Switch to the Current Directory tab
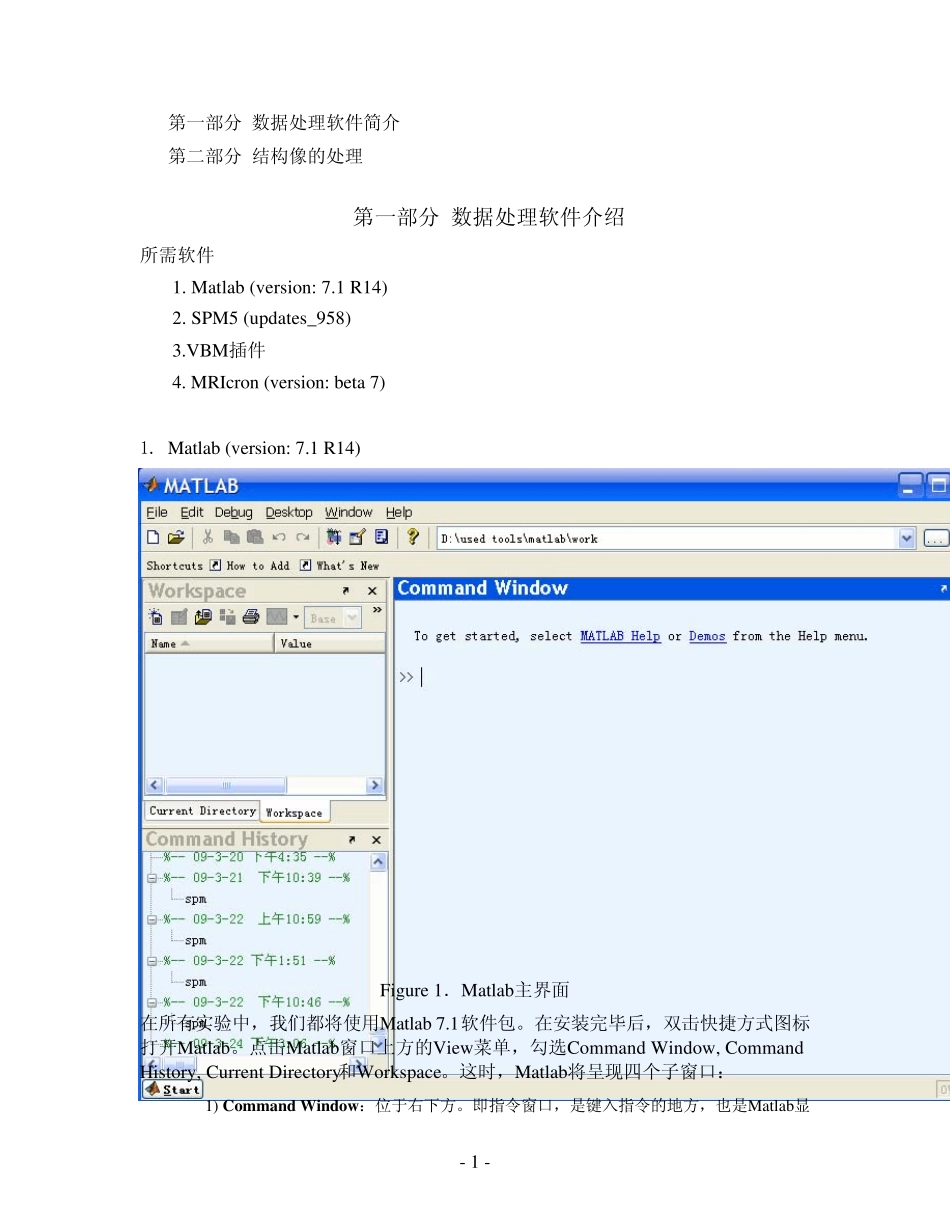The image size is (950, 1230). click(202, 811)
